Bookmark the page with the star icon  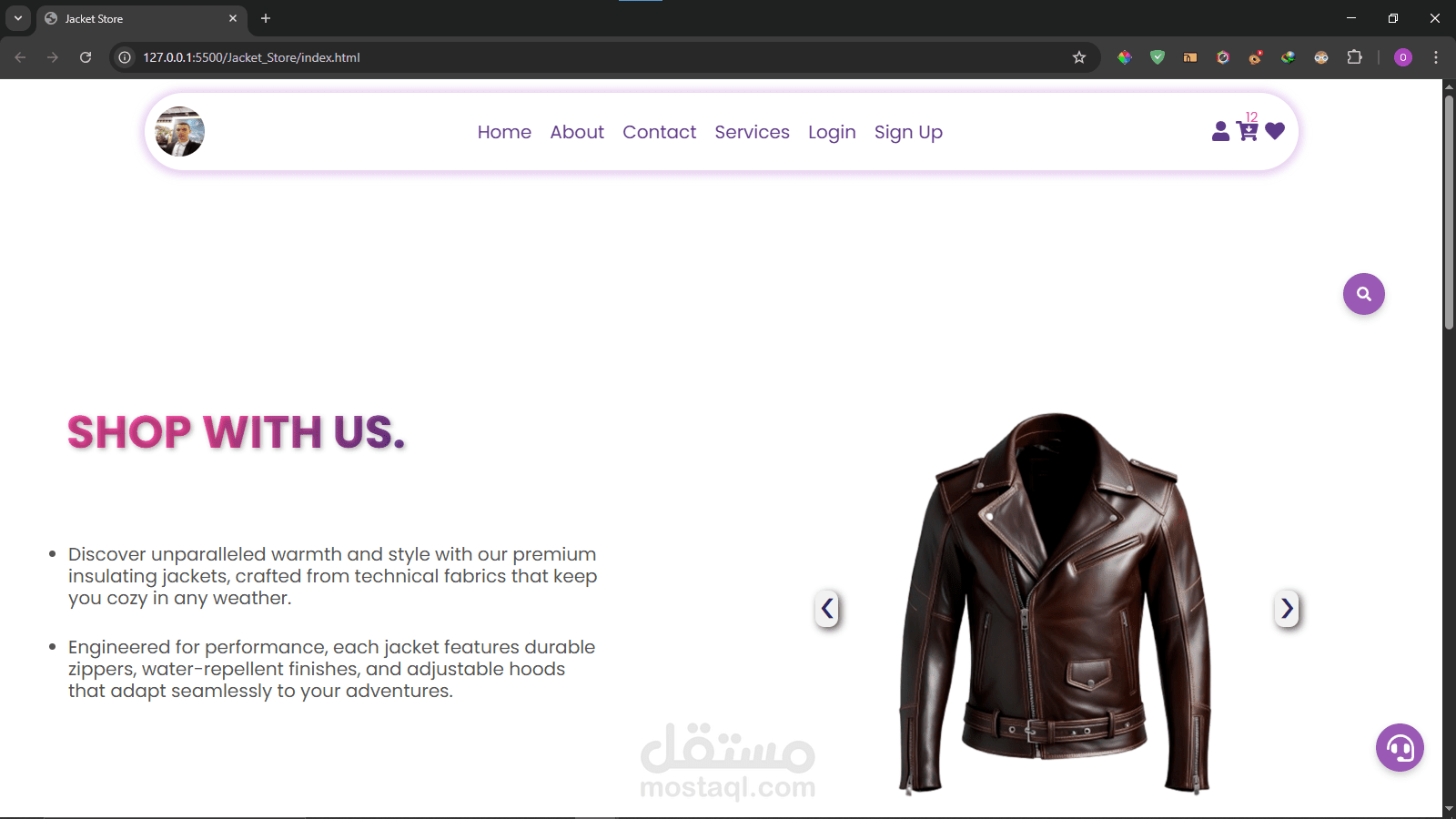tap(1079, 56)
